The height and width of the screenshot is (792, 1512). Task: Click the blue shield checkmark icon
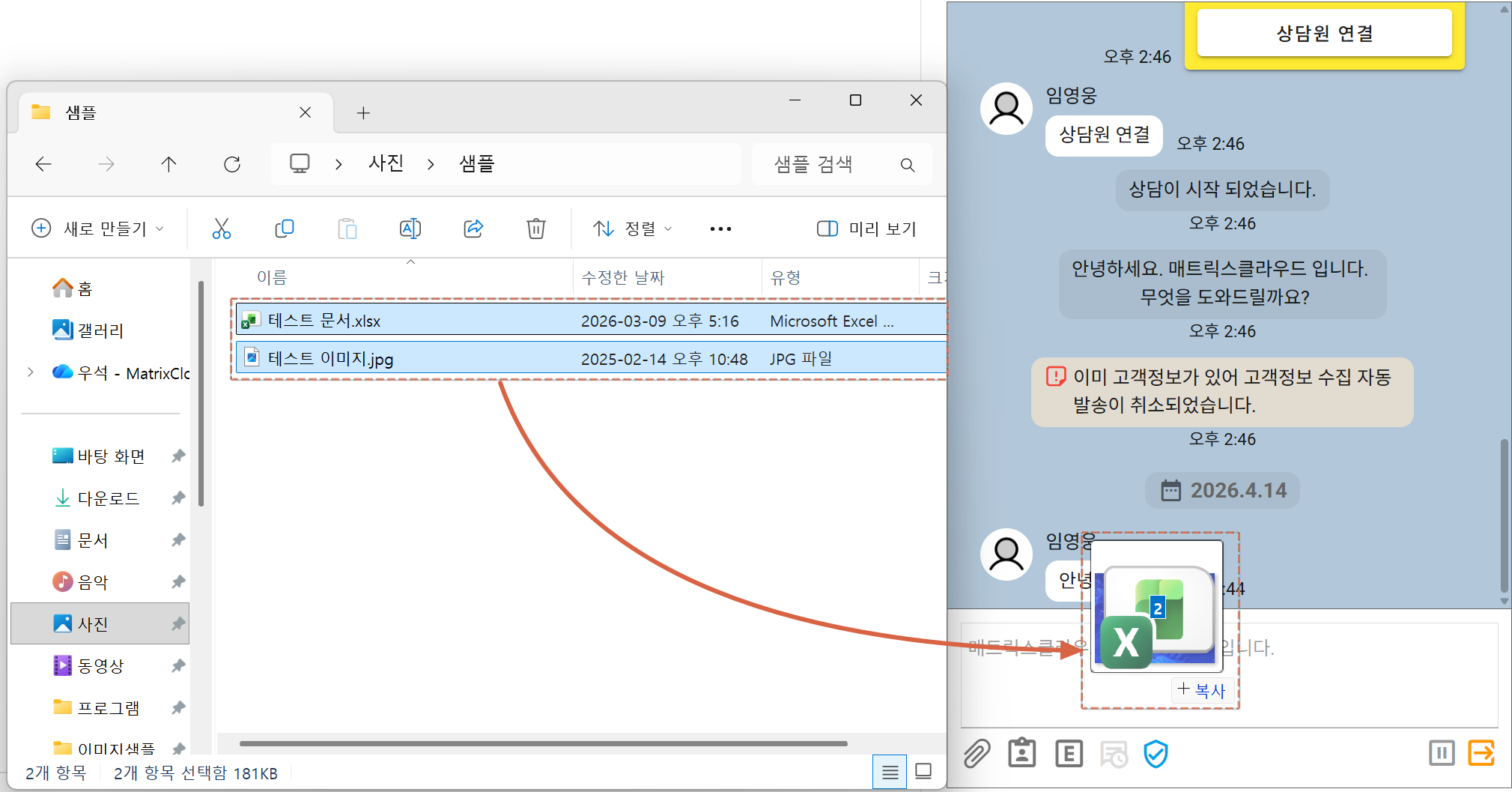coord(1156,753)
